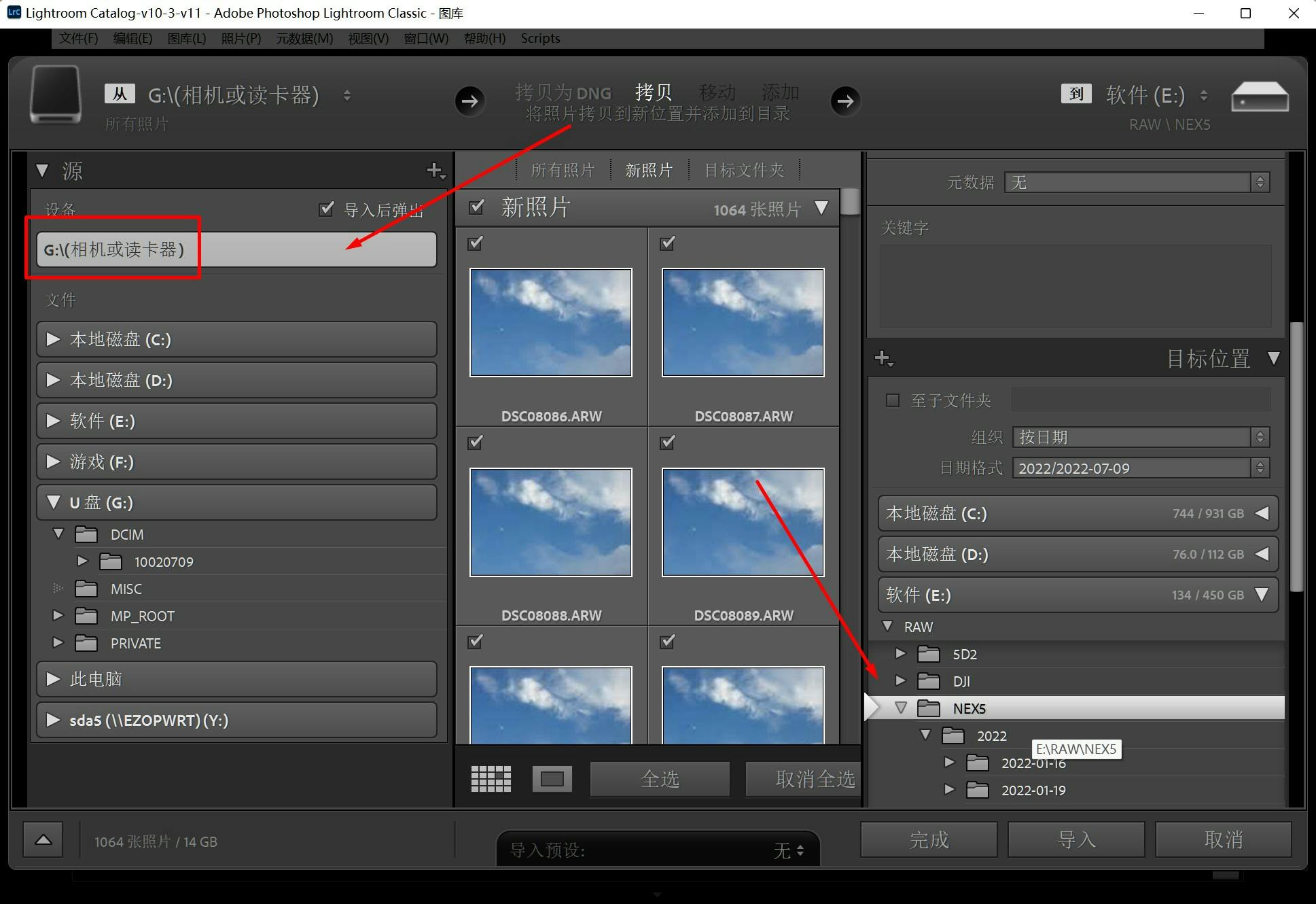1316x904 pixels.
Task: Collapse the Destination panel triangle
Action: pos(1274,358)
